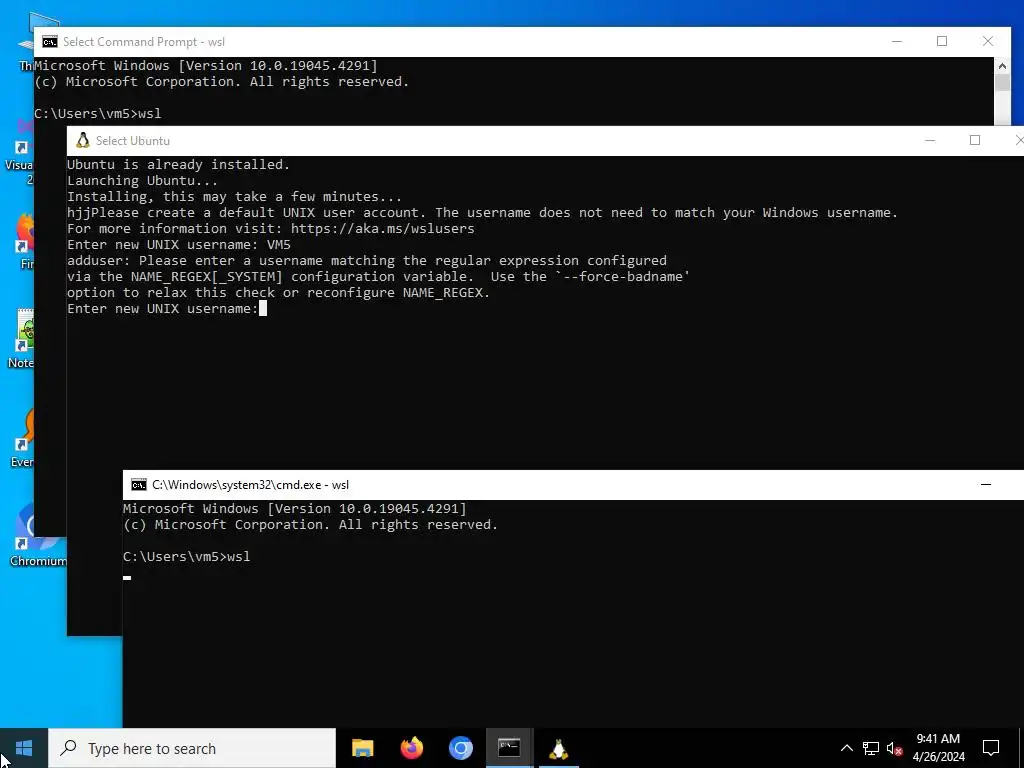This screenshot has height=768, width=1024.
Task: Select the Chromium desktop shortcut
Action: [x=37, y=537]
